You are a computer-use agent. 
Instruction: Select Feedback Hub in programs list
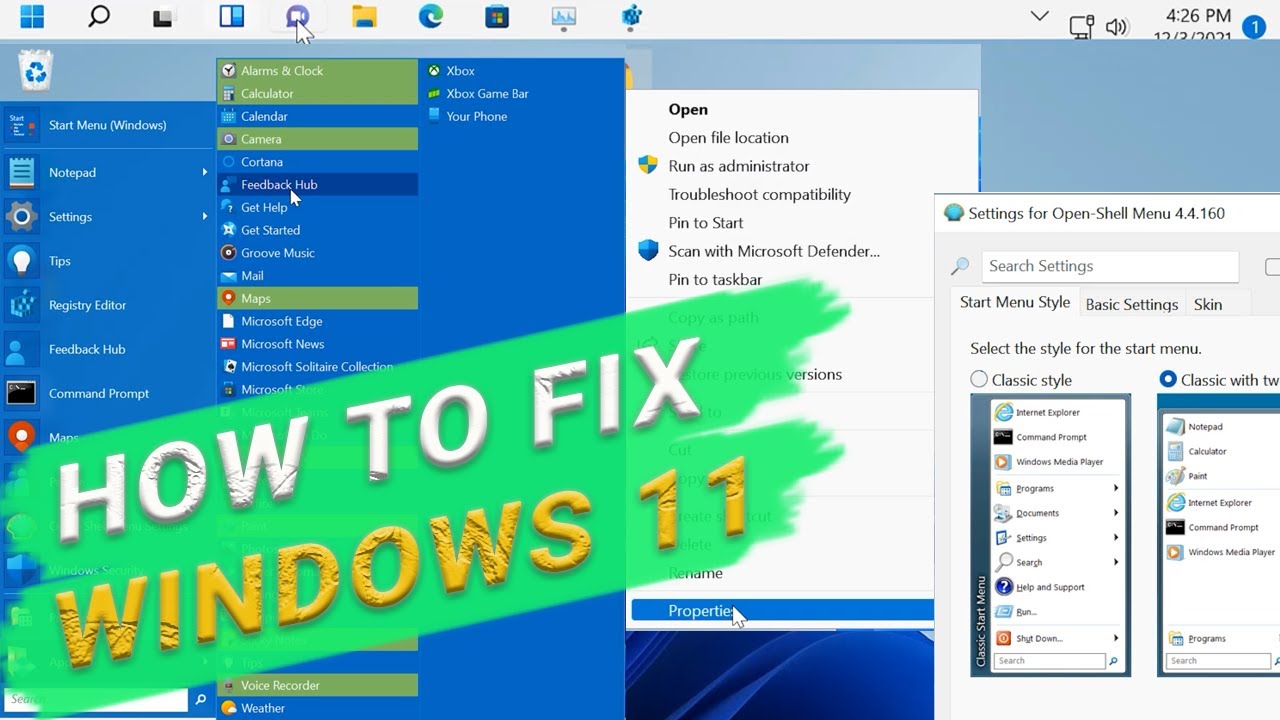point(318,184)
